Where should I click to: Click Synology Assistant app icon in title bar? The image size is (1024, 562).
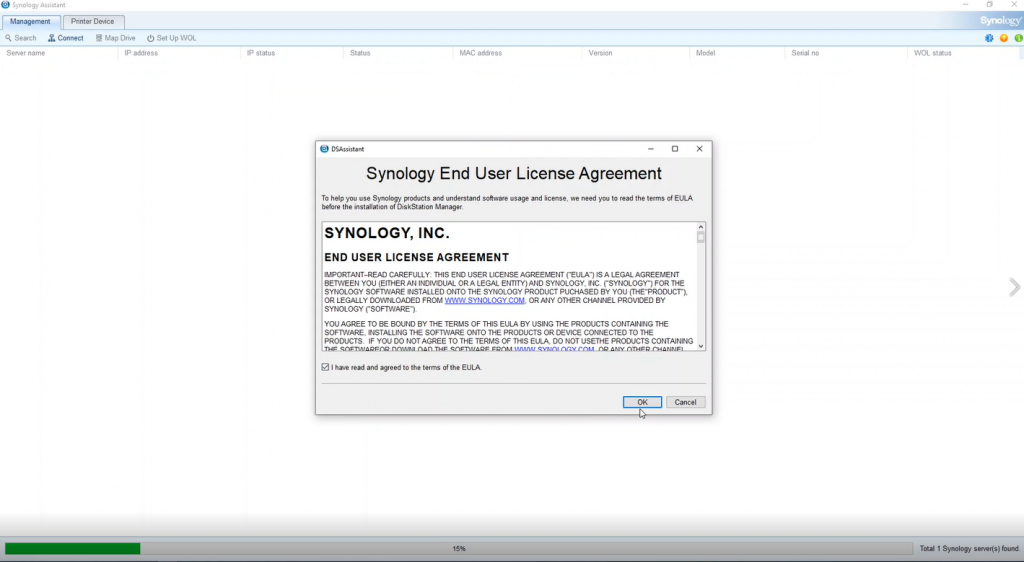click(x=5, y=5)
